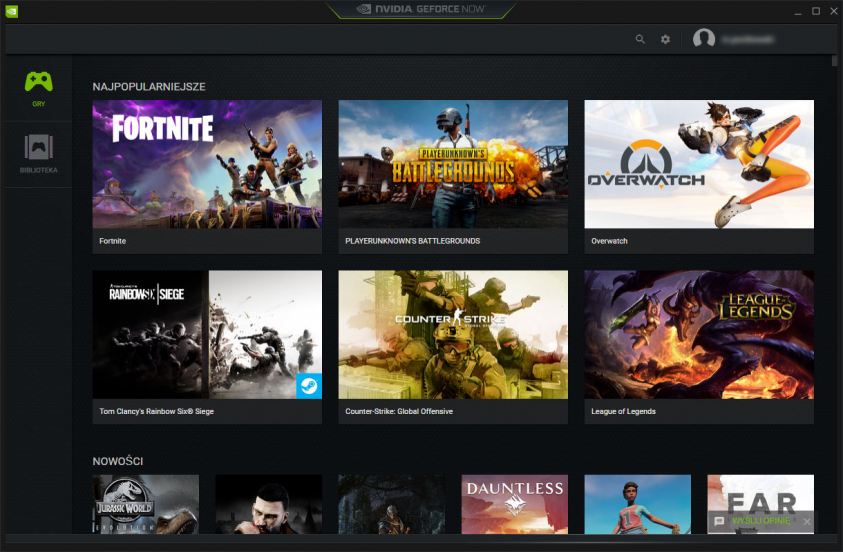Viewport: 843px width, 552px height.
Task: Click 'Counter-Strike: Global Offensive' label
Action: click(x=399, y=411)
